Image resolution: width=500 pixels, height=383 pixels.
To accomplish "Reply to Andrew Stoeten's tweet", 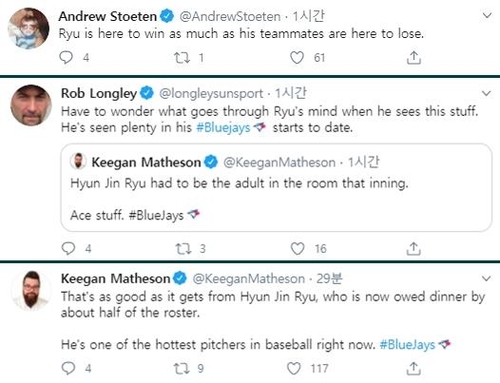I will 66,57.
